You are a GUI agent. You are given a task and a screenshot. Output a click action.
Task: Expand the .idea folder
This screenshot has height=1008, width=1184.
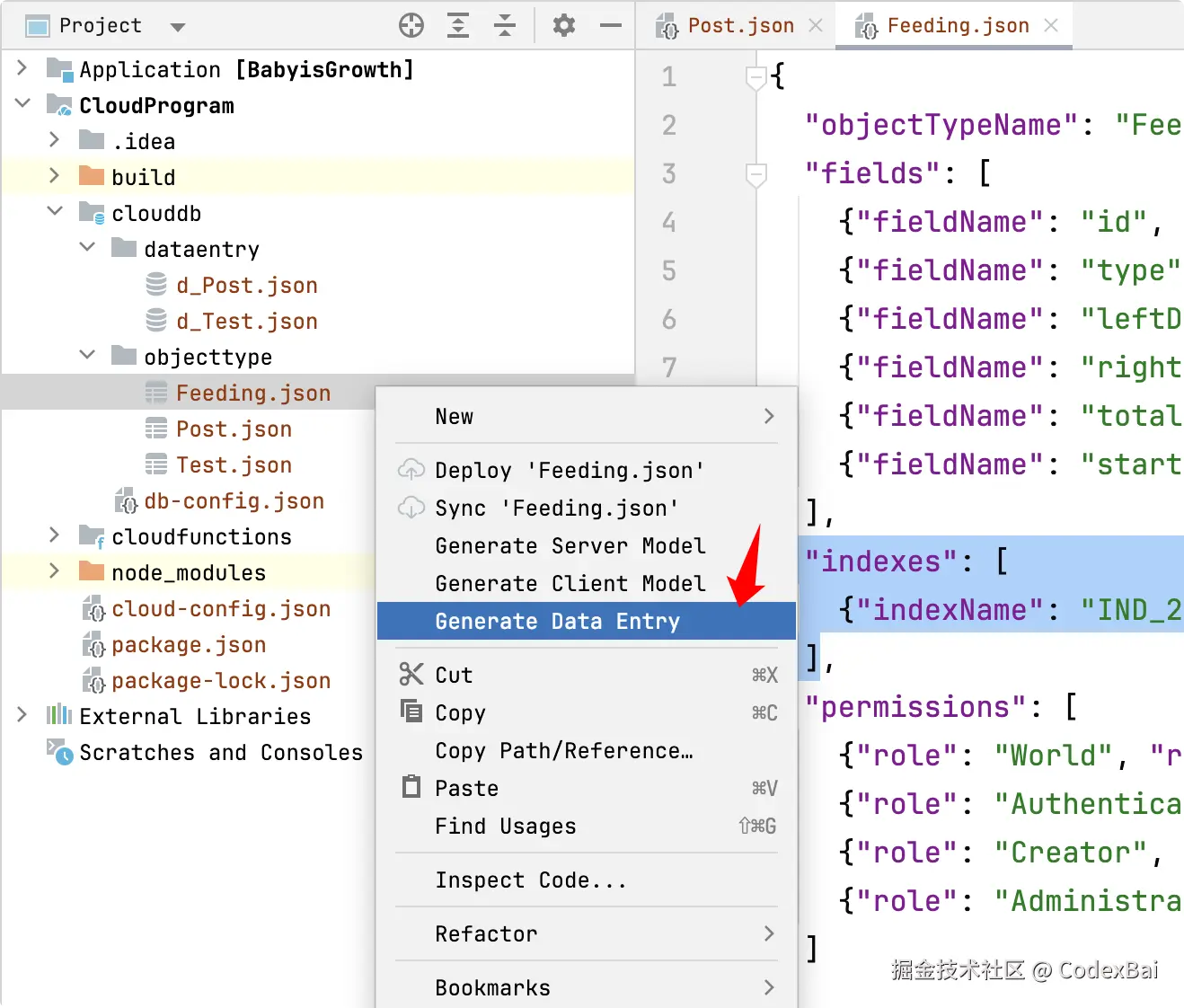point(55,140)
